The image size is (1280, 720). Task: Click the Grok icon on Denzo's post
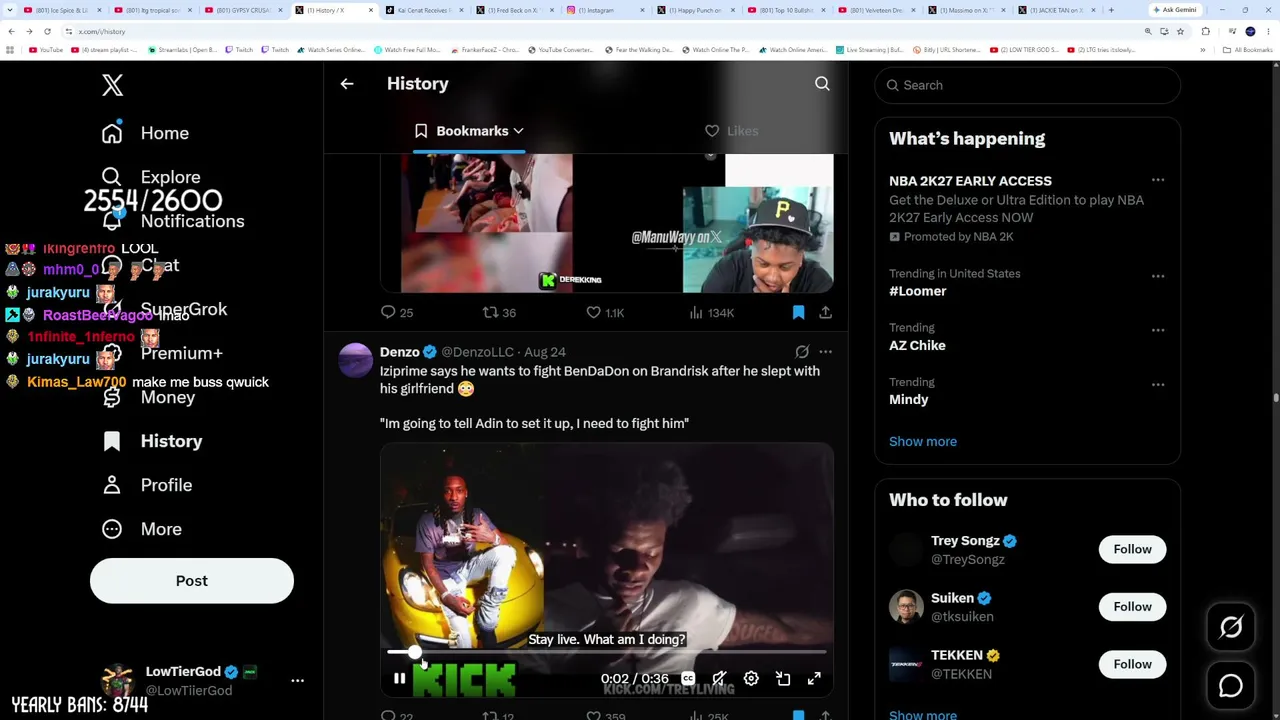802,352
